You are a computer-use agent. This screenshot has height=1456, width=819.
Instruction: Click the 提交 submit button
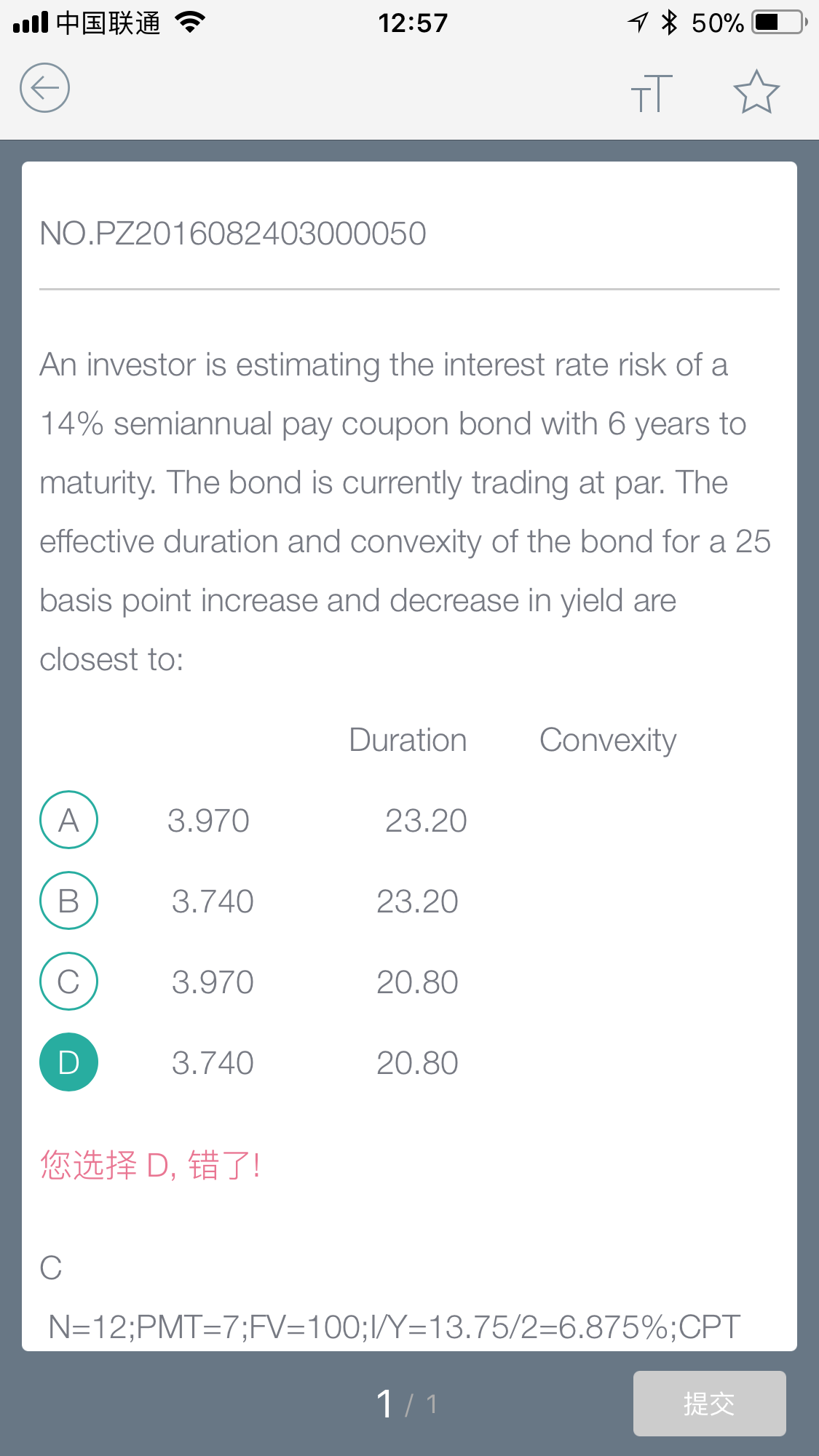point(709,1404)
